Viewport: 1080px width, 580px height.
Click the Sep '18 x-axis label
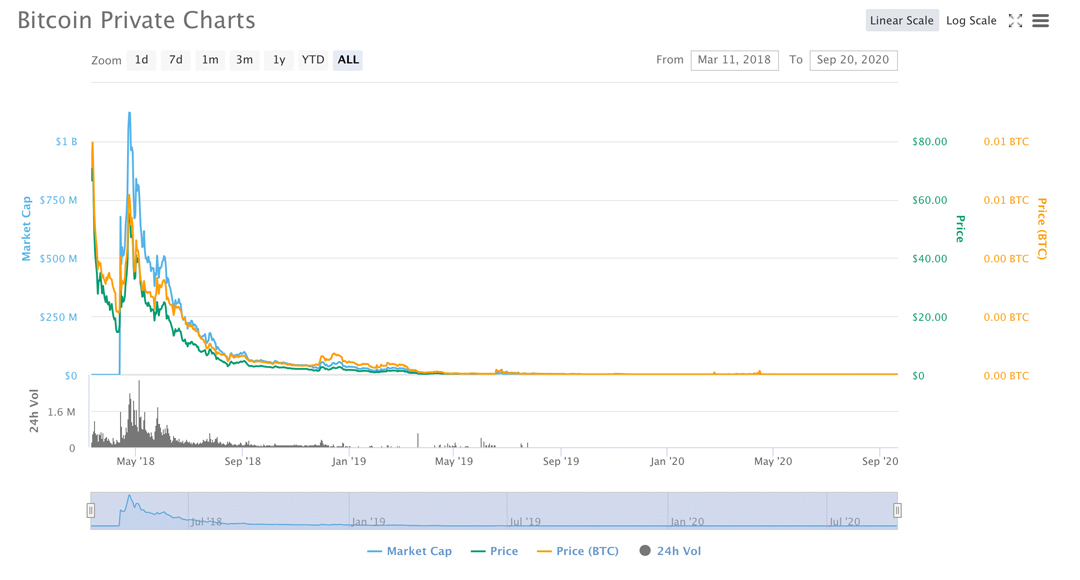tap(242, 462)
